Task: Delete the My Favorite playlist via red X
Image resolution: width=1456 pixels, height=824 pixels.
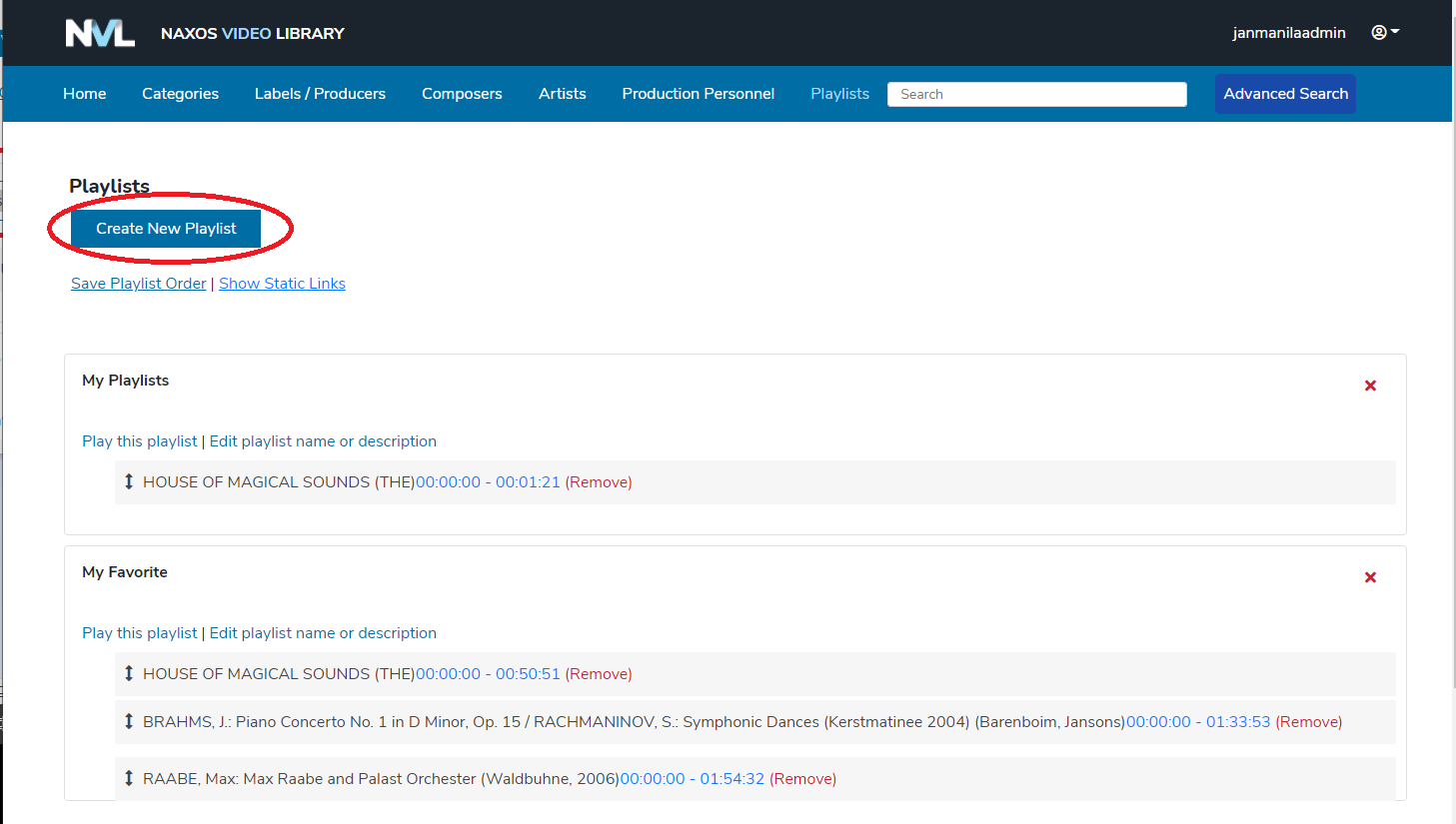Action: click(x=1370, y=577)
